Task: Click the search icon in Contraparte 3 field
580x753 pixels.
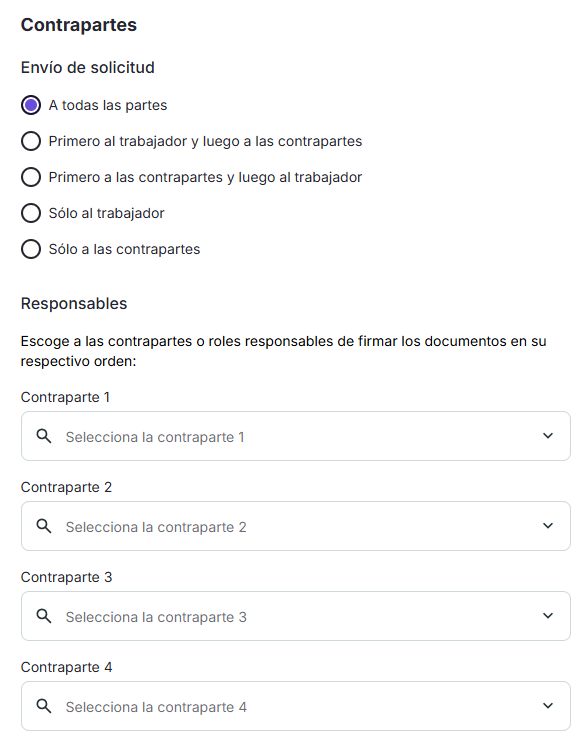Action: pos(44,616)
